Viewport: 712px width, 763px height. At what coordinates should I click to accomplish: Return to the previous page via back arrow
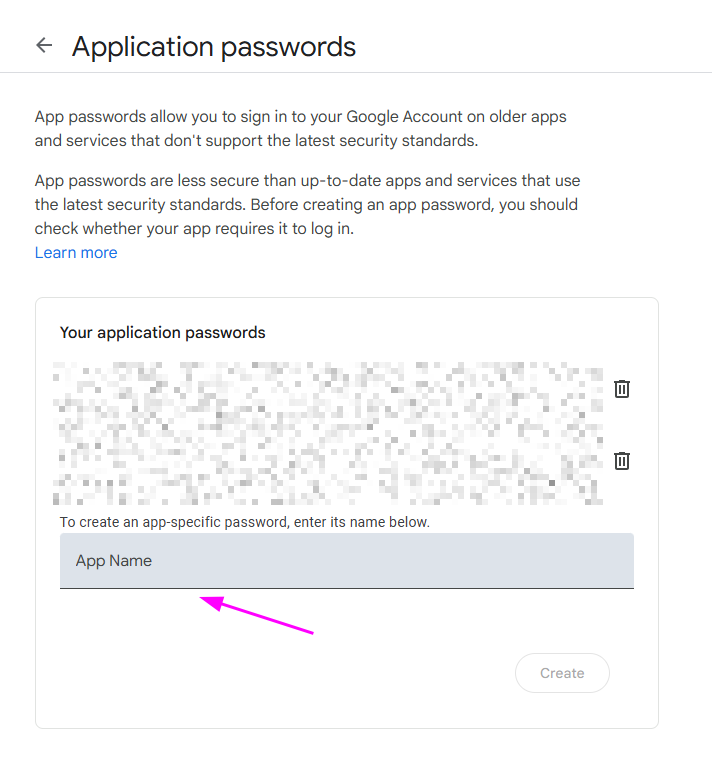pyautogui.click(x=44, y=45)
